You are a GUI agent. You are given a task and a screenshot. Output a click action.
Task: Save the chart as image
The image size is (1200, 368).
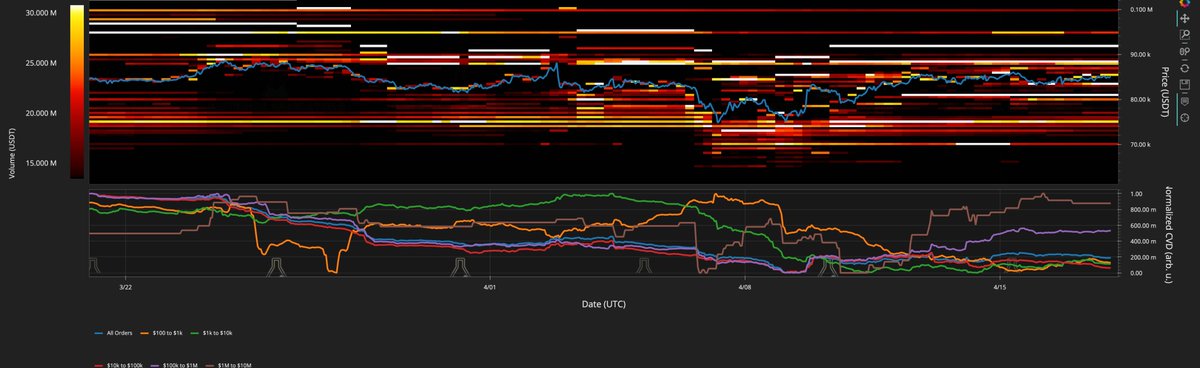coord(1184,84)
